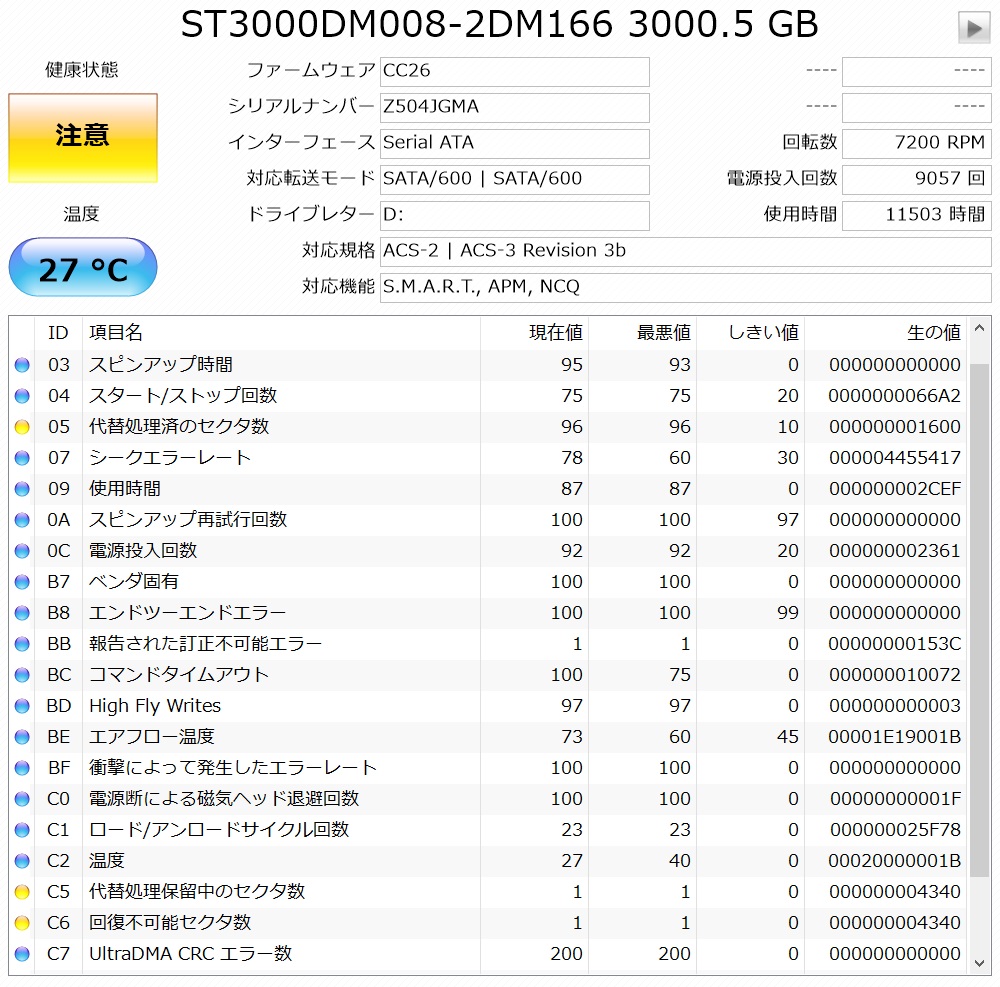1000x987 pixels.
Task: Click the yellow status icon for row C5
Action: [22, 892]
